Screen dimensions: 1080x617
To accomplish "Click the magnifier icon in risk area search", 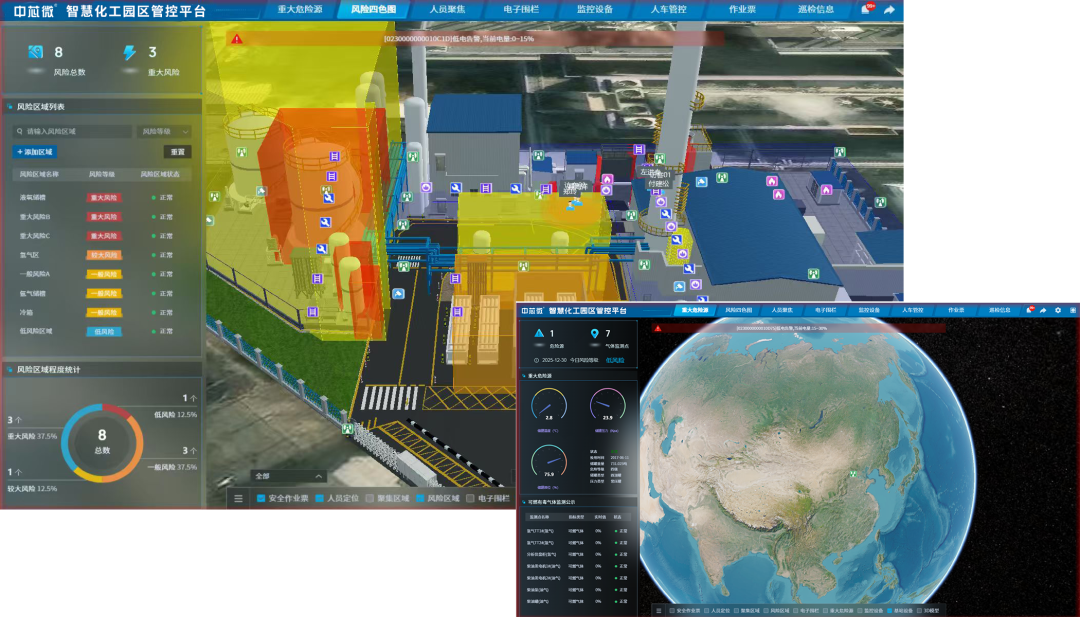I will [x=19, y=131].
